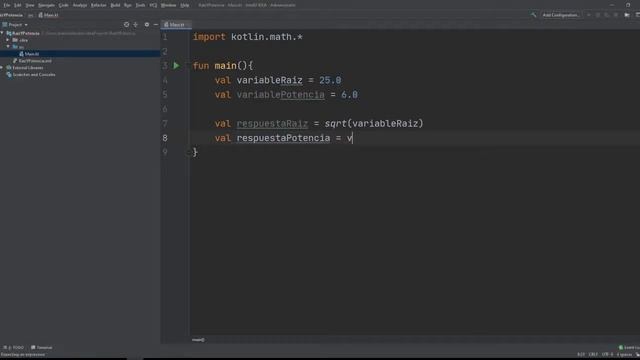Open the Help menu
The image size is (640, 360).
pos(185,5)
